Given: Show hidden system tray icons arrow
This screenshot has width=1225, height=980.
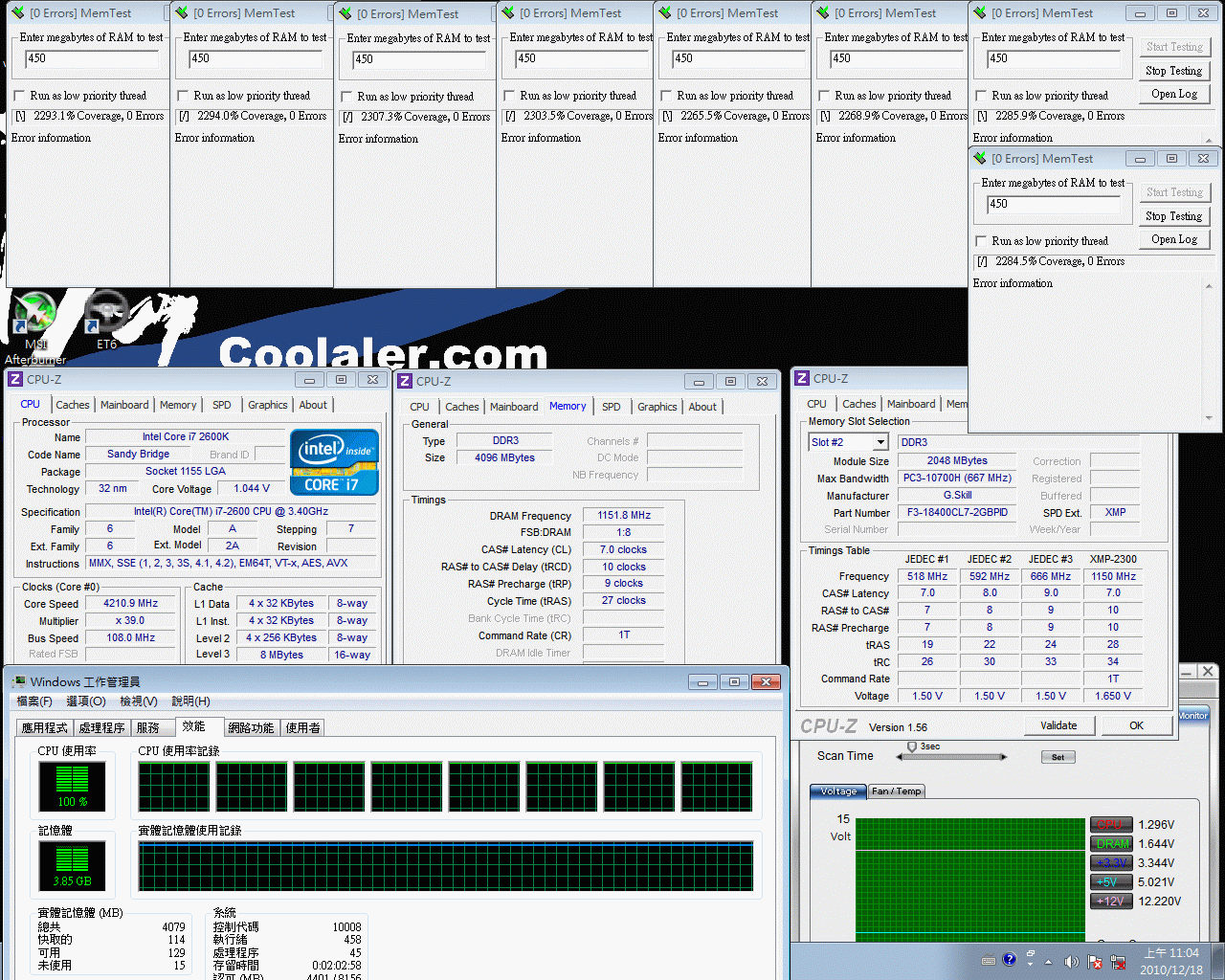Looking at the screenshot, I should (1048, 962).
